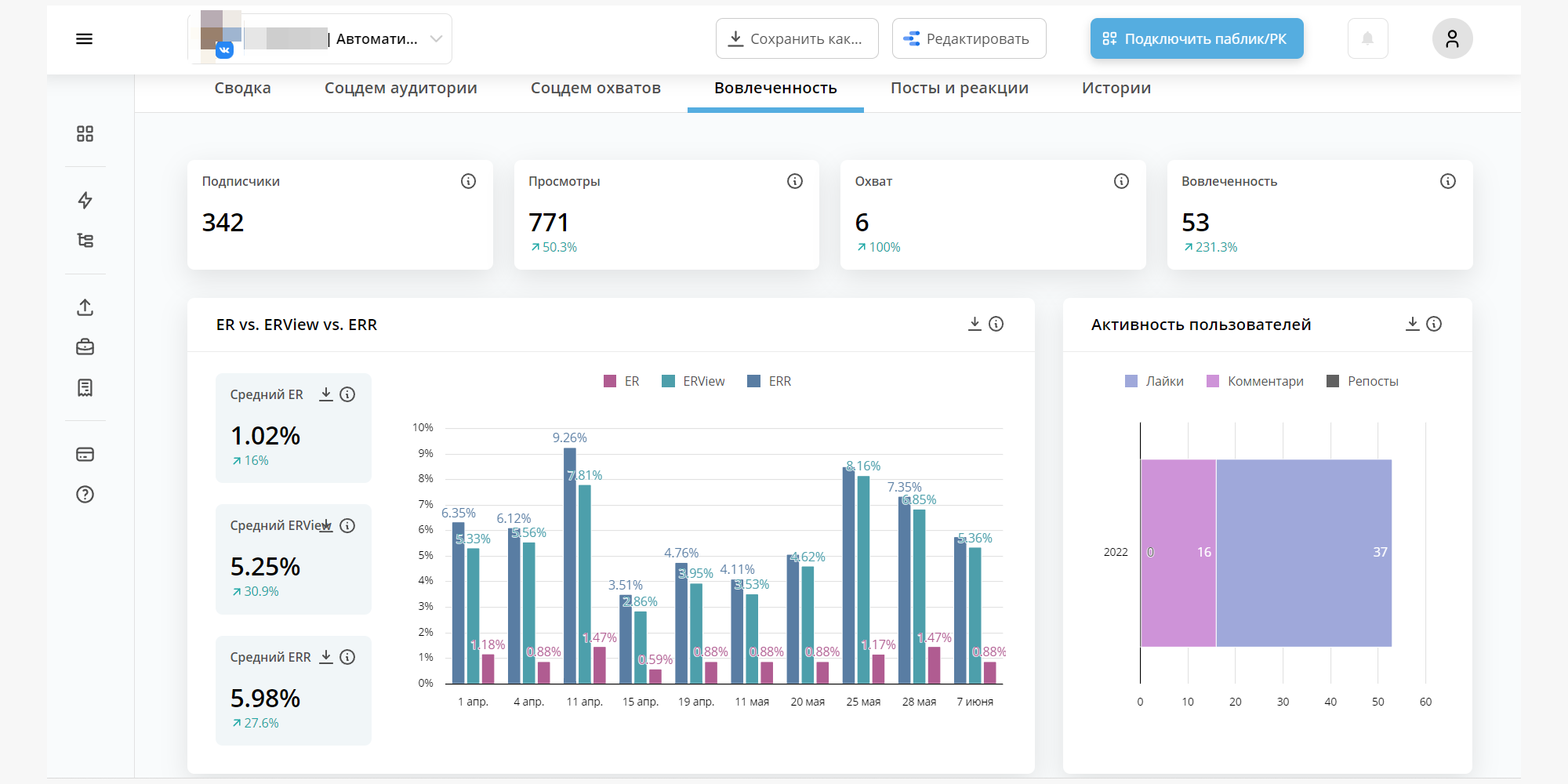Click the Комментарии bar segment showing 16

click(x=1178, y=553)
